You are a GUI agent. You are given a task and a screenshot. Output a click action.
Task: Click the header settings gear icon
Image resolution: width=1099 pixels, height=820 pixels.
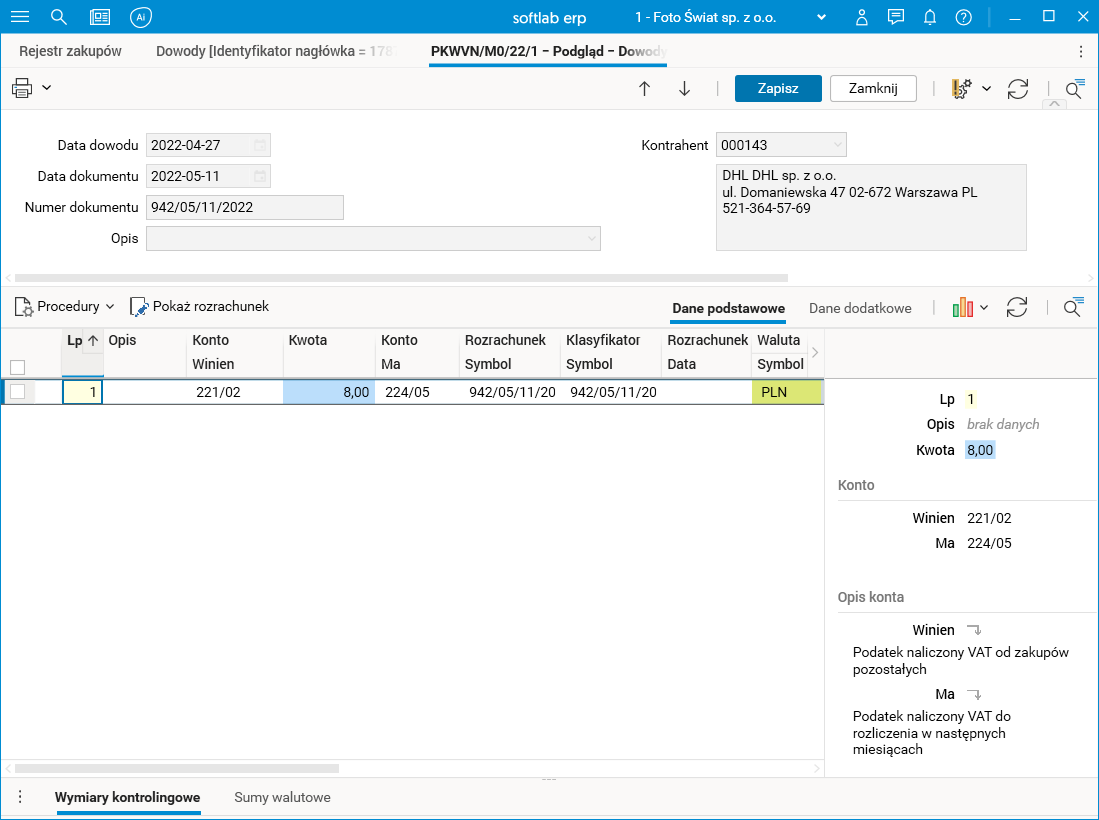coord(962,88)
